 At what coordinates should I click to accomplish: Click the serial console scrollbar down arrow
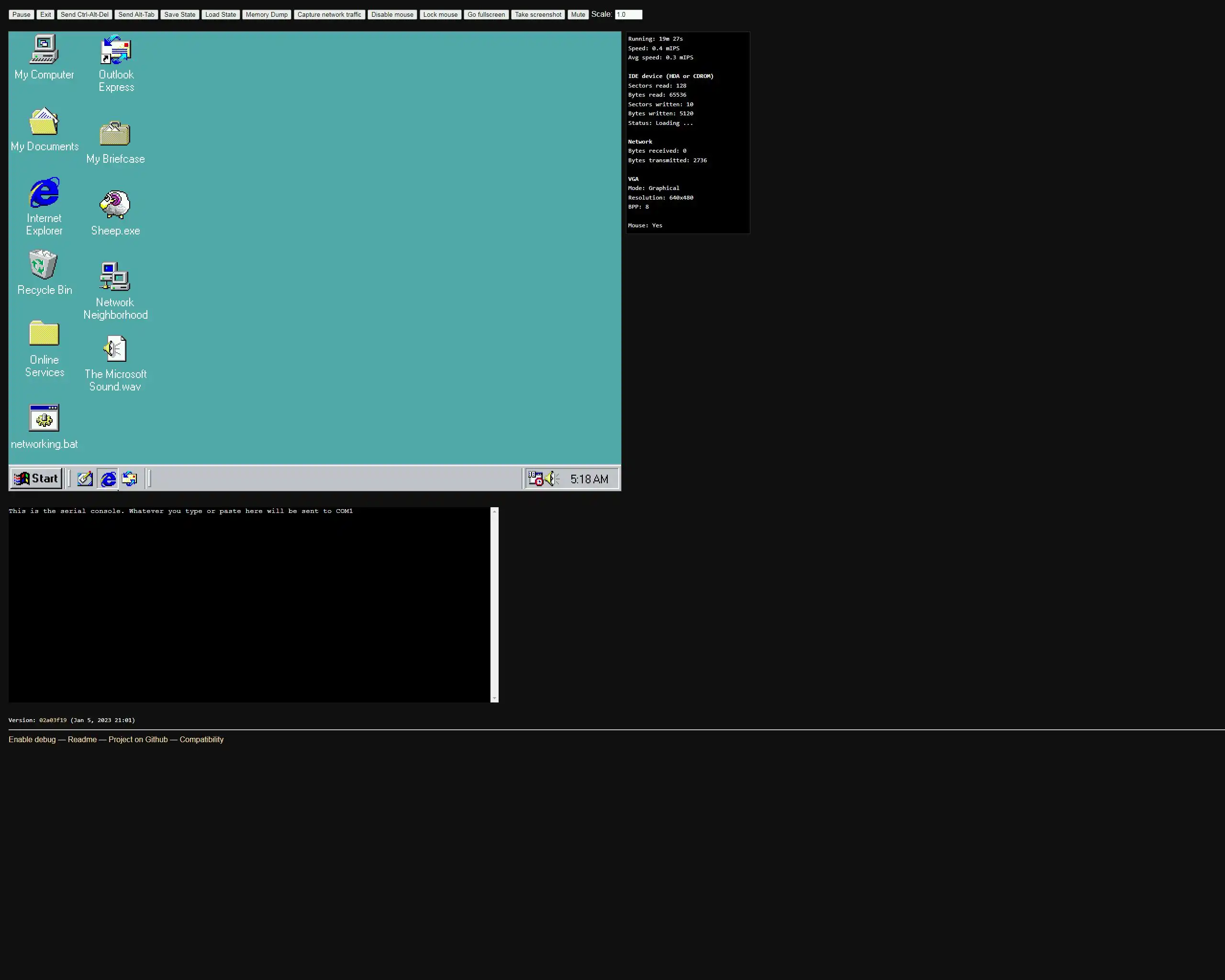tap(494, 698)
